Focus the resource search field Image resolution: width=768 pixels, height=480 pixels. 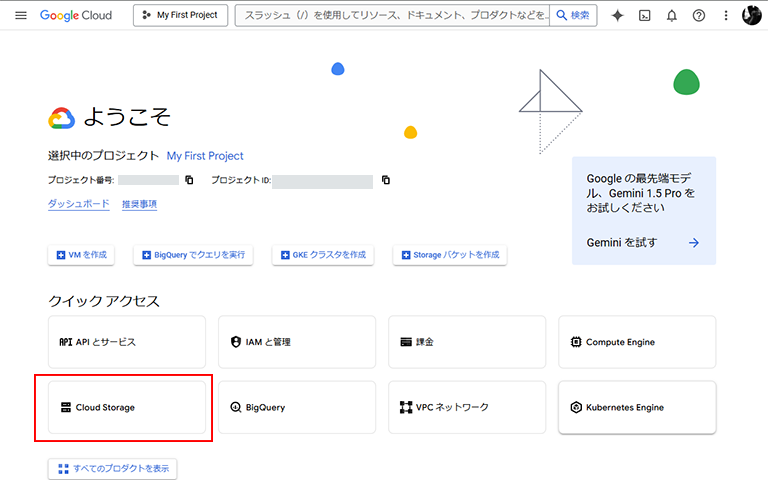(392, 15)
